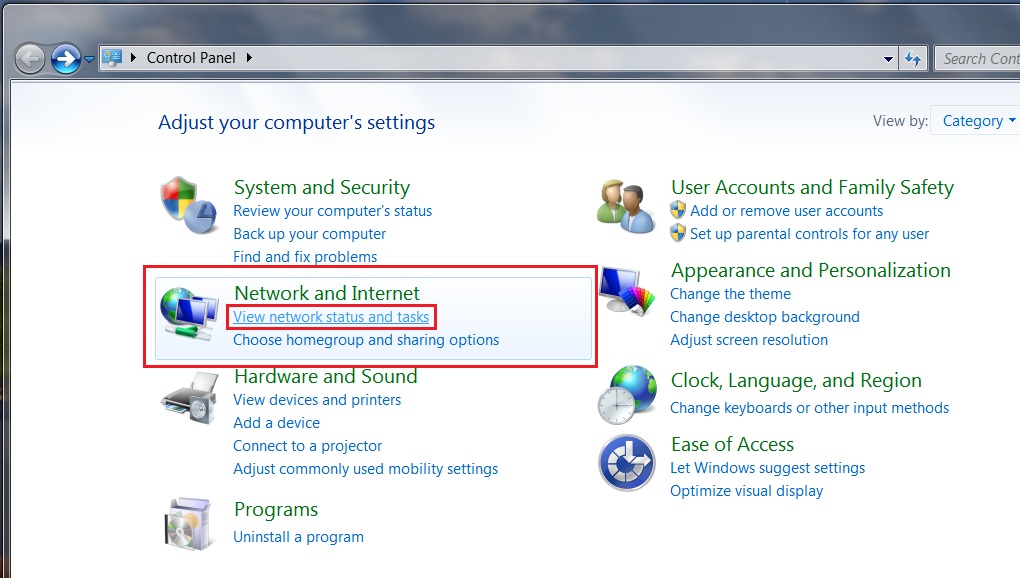The image size is (1021, 578).
Task: Click Control Panel breadcrumb in address bar
Action: point(191,58)
